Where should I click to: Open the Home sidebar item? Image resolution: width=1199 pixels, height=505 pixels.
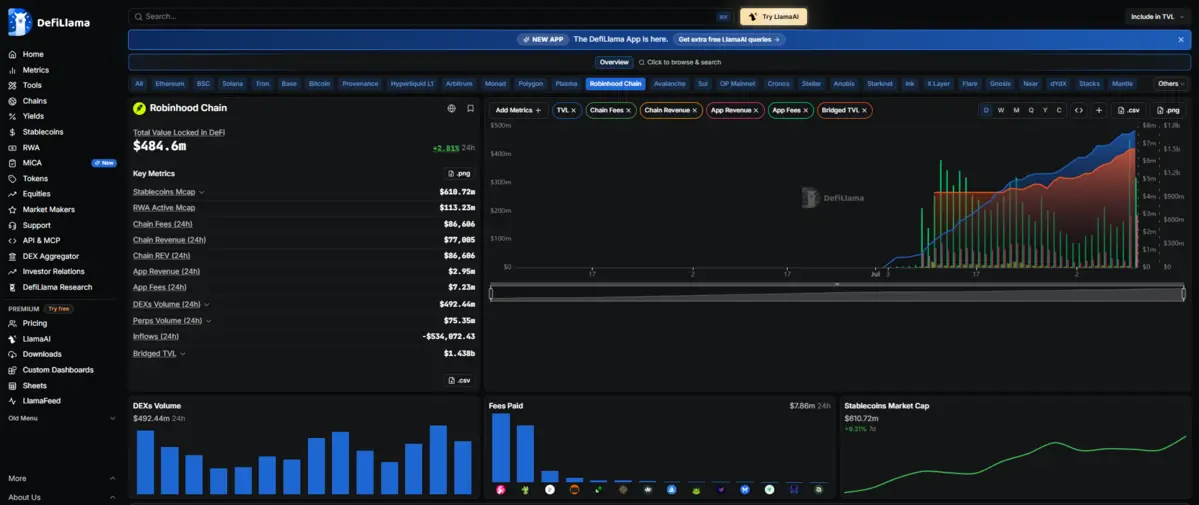pyautogui.click(x=26, y=54)
